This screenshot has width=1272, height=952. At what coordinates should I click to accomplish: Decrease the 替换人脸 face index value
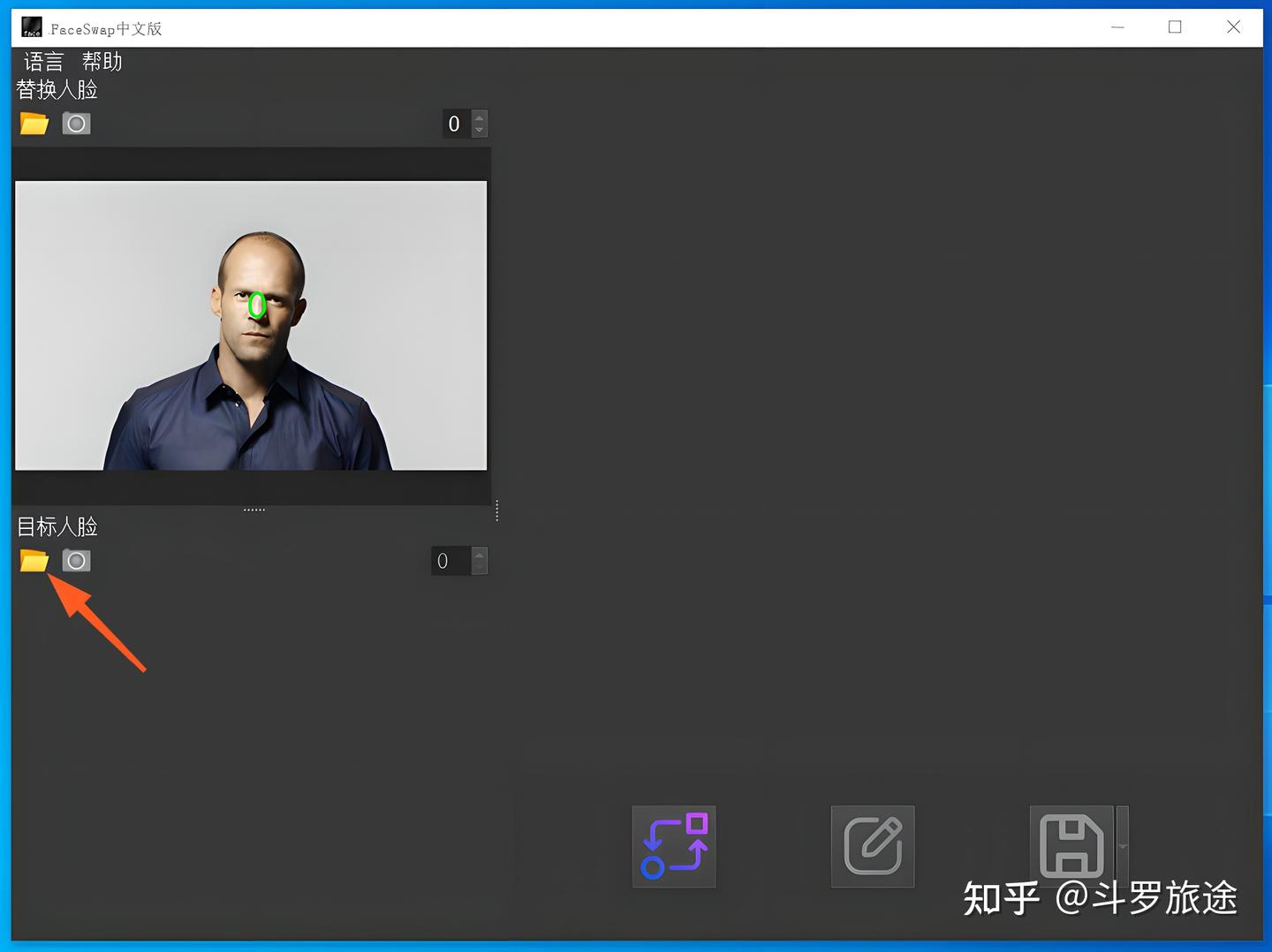(480, 131)
